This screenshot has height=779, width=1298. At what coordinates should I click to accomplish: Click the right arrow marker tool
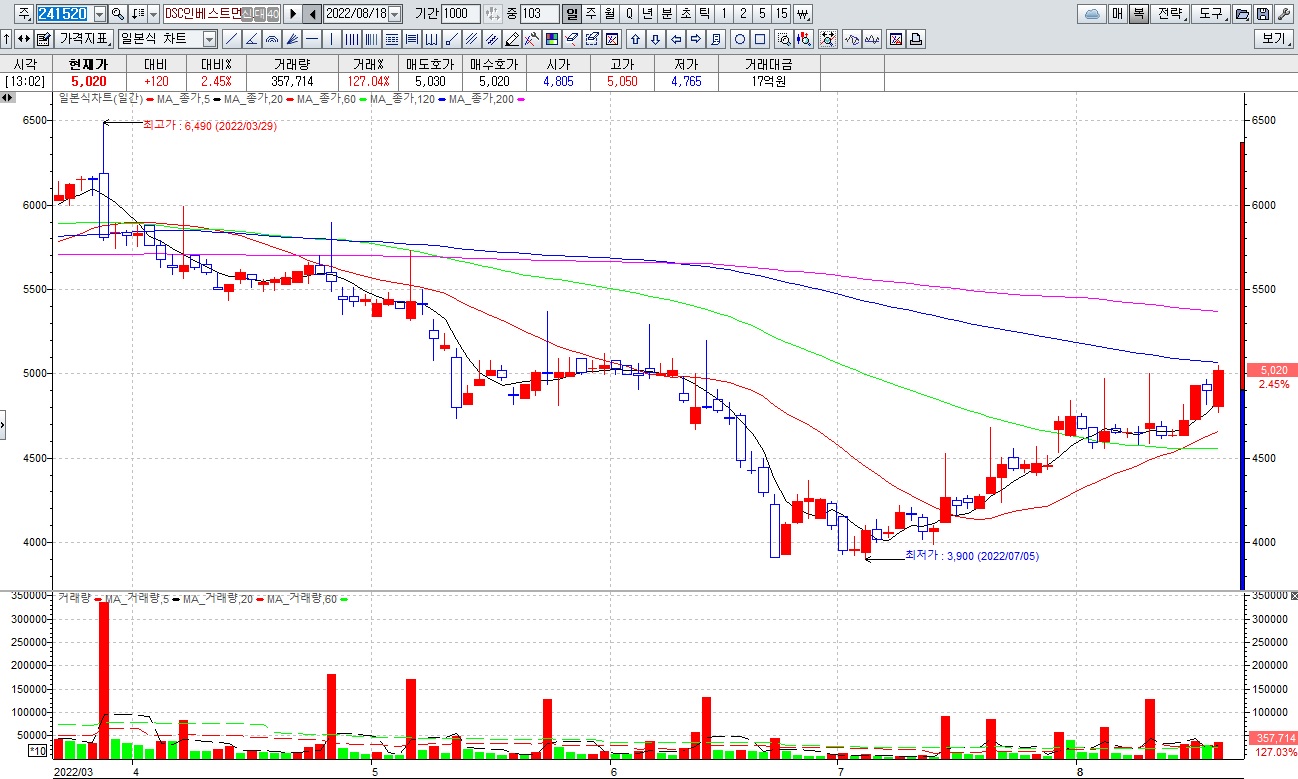point(695,39)
